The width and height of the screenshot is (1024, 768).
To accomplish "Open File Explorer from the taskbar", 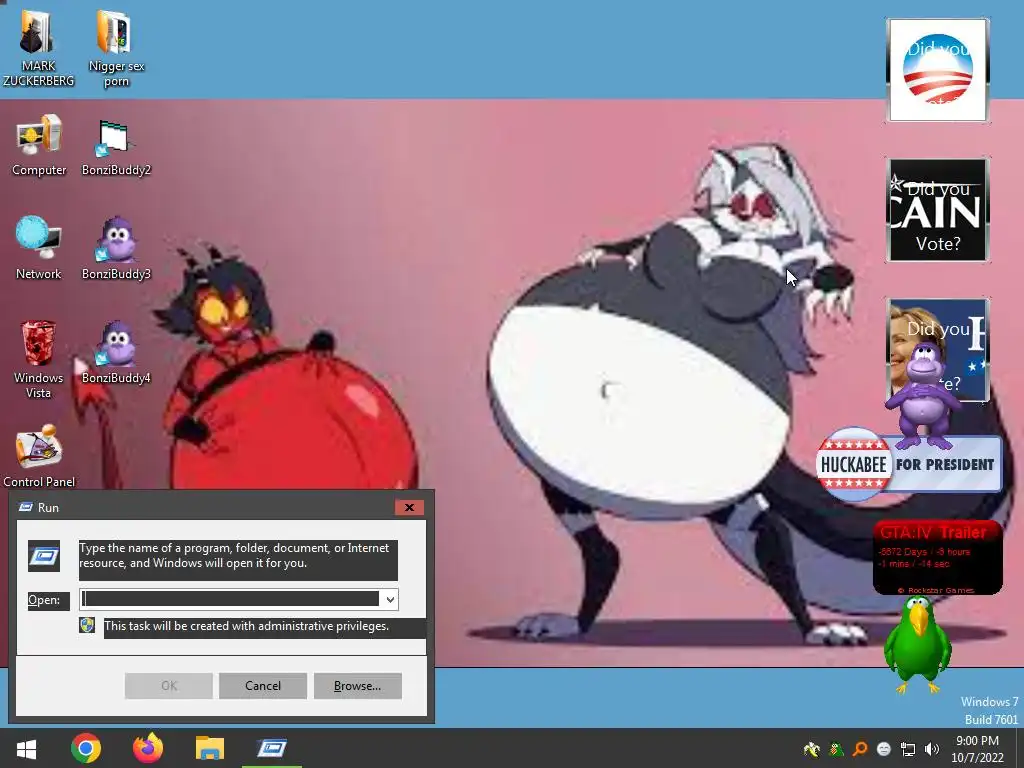I will (210, 748).
